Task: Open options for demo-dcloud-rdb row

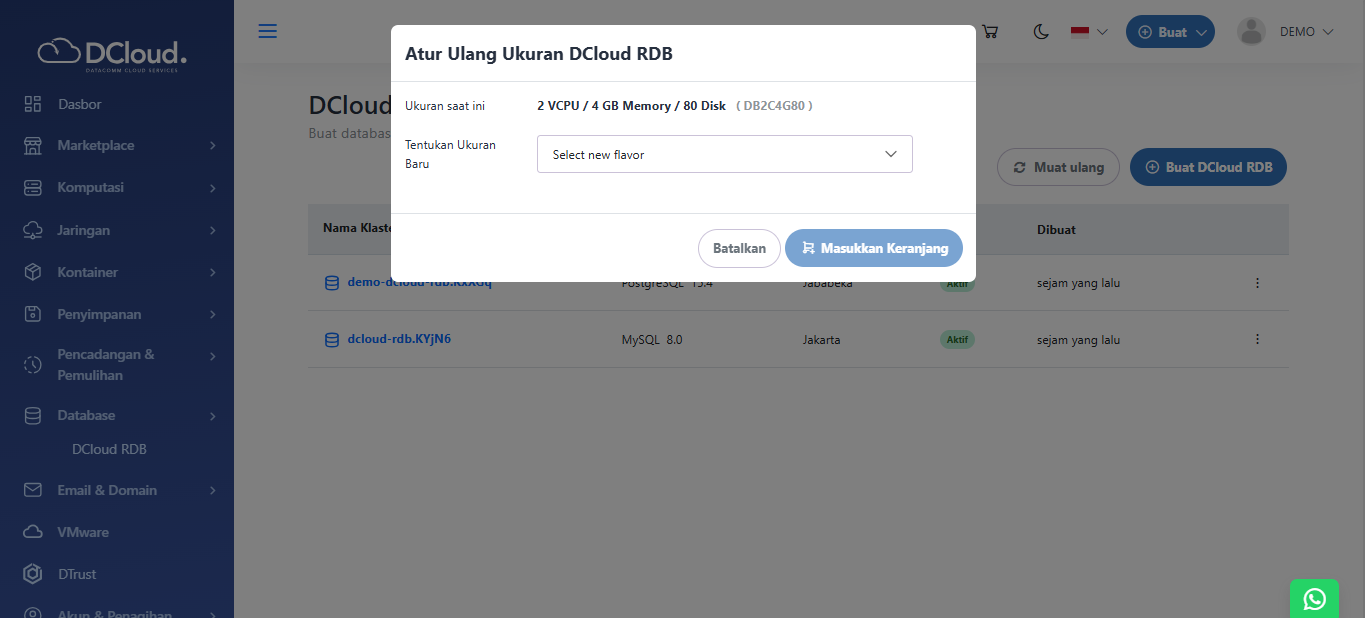Action: tap(1257, 283)
